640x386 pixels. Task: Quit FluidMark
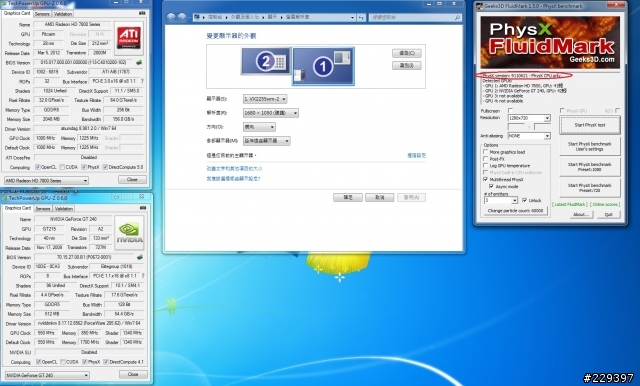(x=608, y=214)
